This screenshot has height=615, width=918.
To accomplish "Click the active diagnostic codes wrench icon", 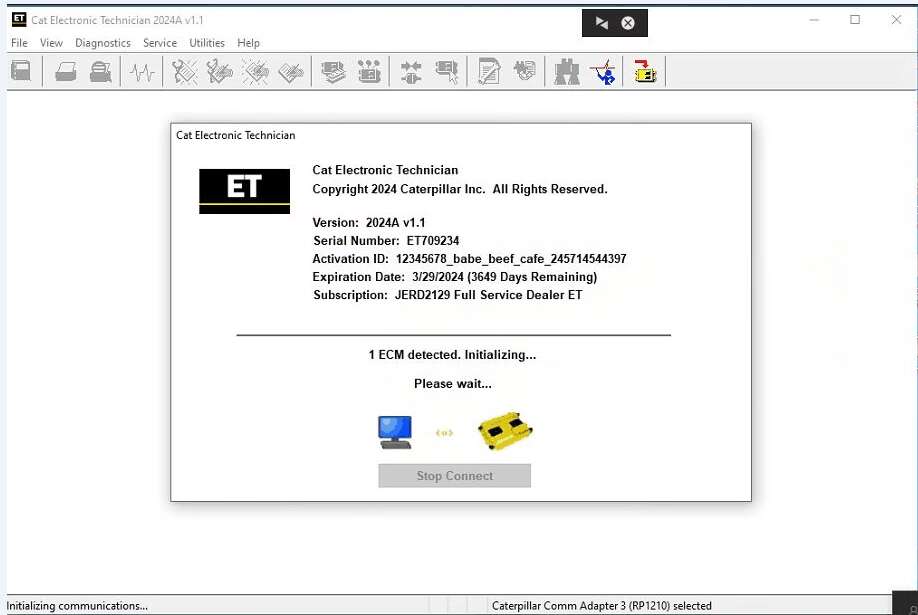I will click(x=185, y=72).
